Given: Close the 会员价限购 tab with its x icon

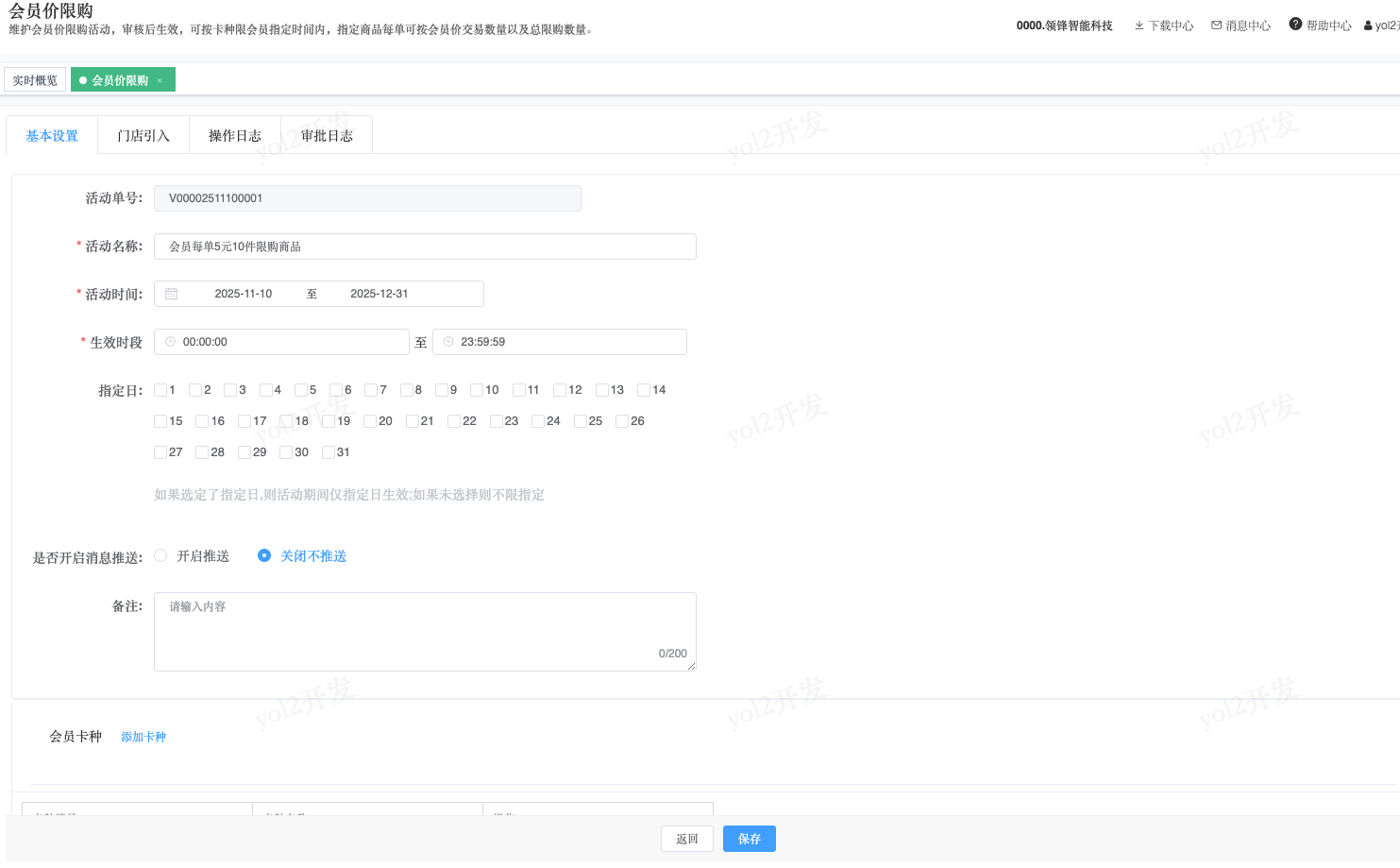Looking at the screenshot, I should click(x=160, y=81).
